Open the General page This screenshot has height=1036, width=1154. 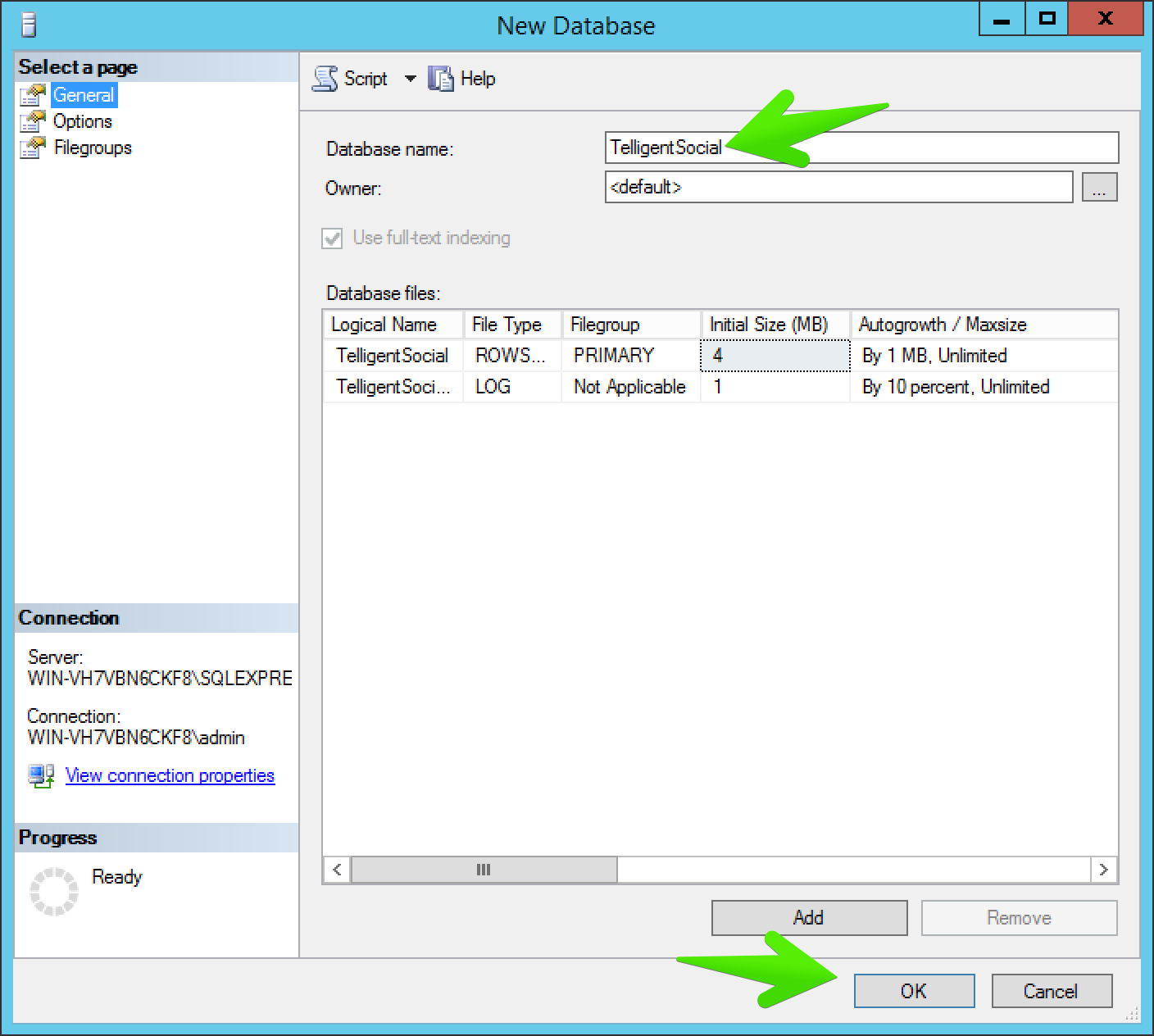point(84,95)
